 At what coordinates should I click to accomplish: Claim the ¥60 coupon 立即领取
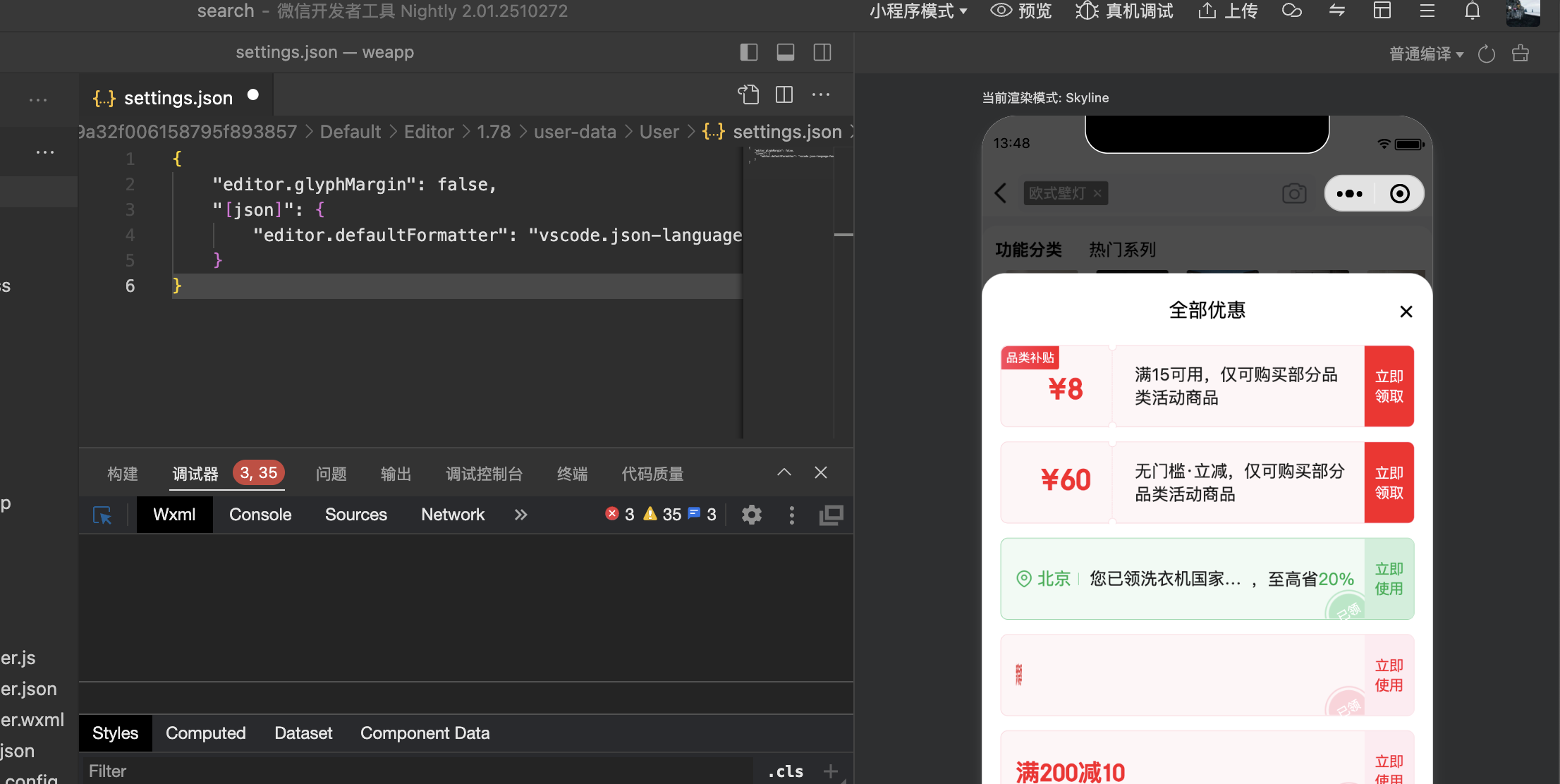coord(1389,482)
